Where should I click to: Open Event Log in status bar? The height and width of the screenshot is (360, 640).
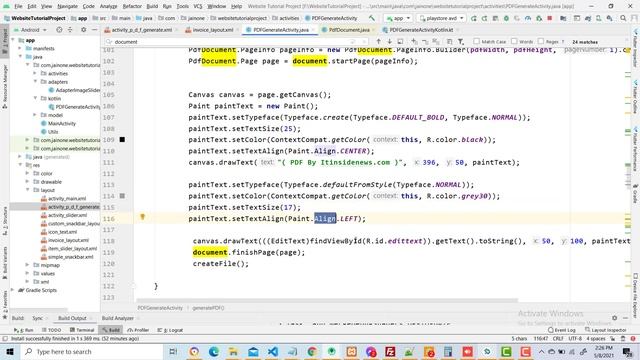click(562, 330)
